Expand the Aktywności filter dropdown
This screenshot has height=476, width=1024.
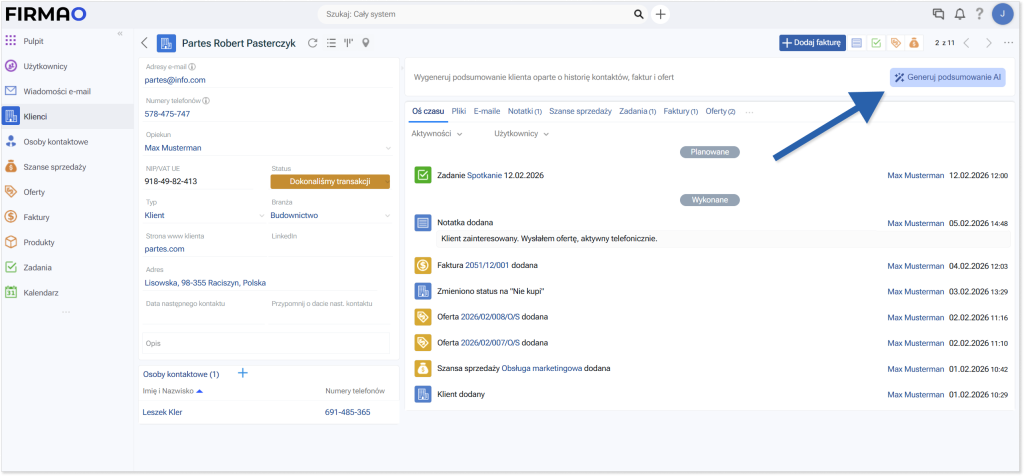pyautogui.click(x=437, y=133)
